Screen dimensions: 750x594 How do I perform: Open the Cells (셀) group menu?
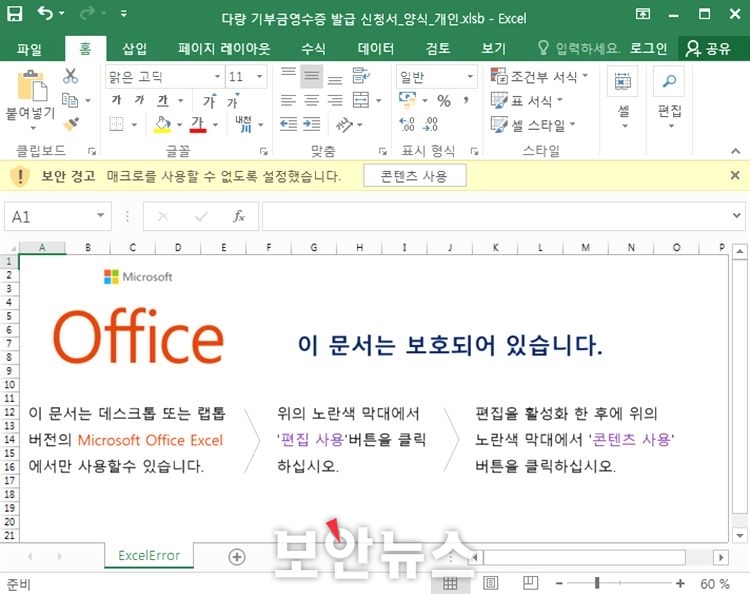pyautogui.click(x=623, y=98)
